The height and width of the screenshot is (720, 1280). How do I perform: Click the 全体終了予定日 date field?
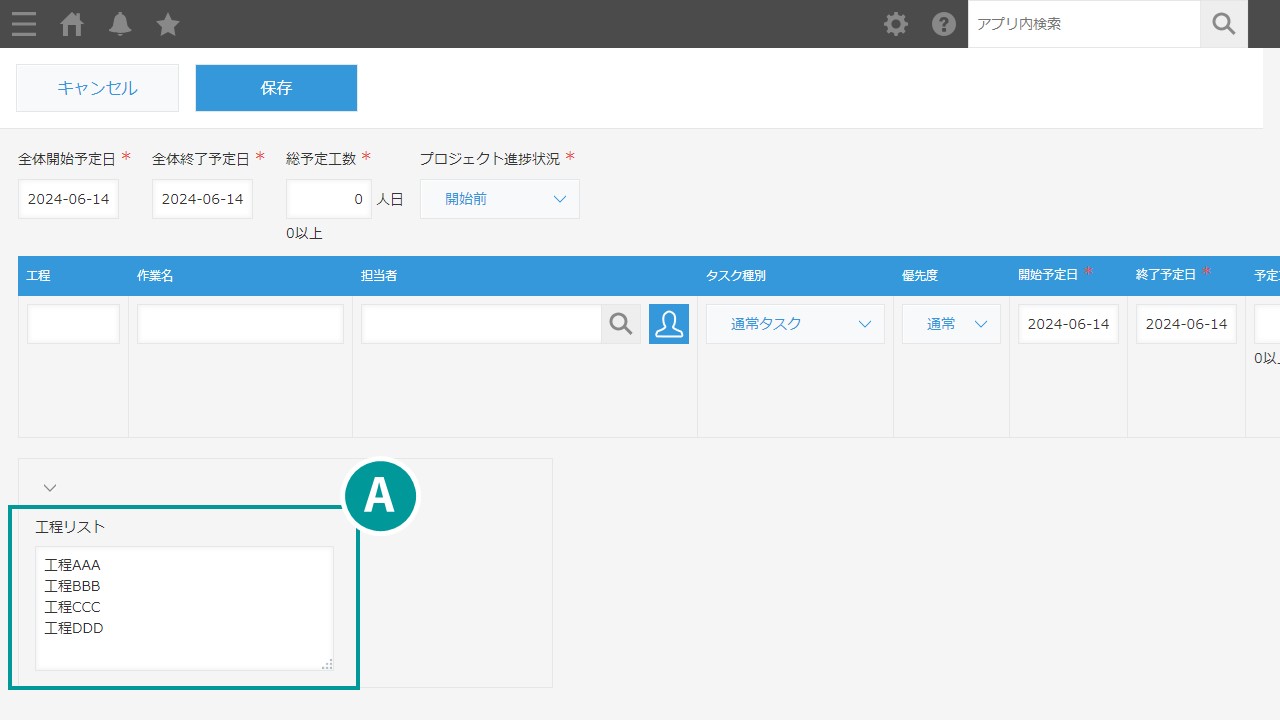coord(202,199)
